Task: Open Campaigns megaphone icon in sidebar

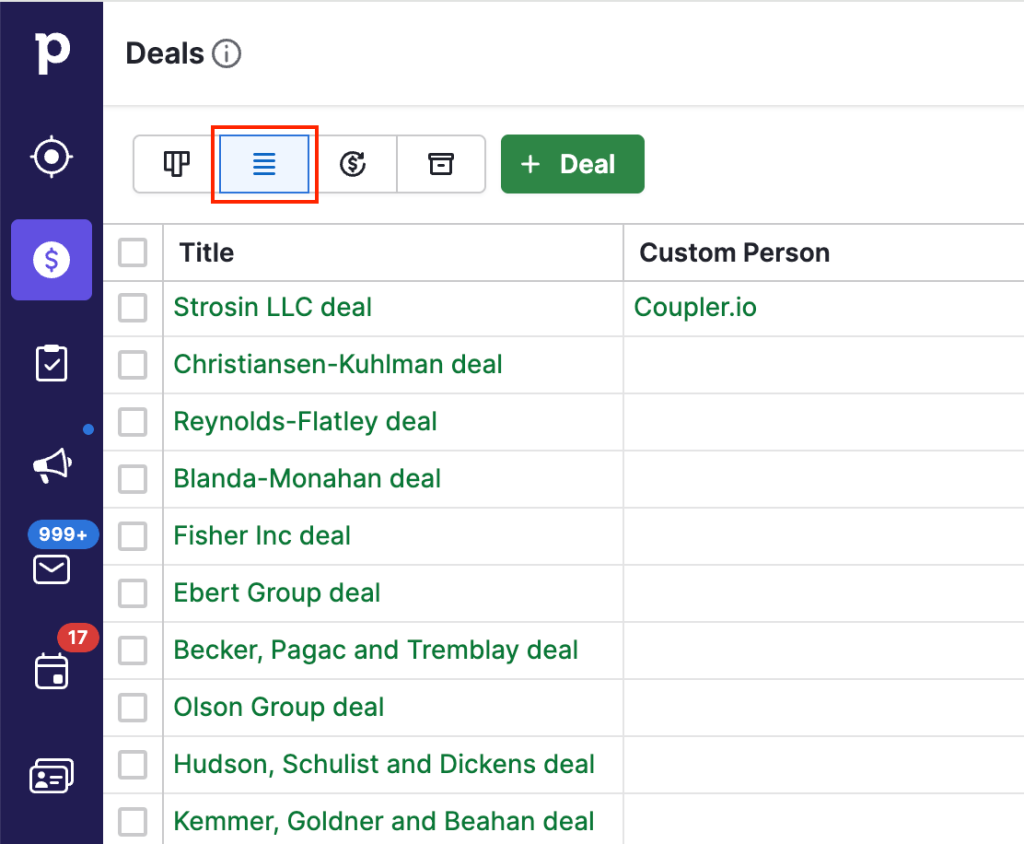Action: 52,465
